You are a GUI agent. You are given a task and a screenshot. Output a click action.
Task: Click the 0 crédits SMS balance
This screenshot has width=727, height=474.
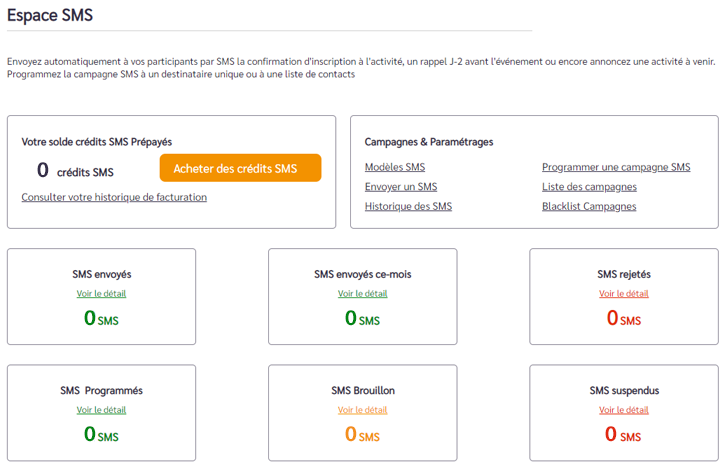click(x=75, y=170)
